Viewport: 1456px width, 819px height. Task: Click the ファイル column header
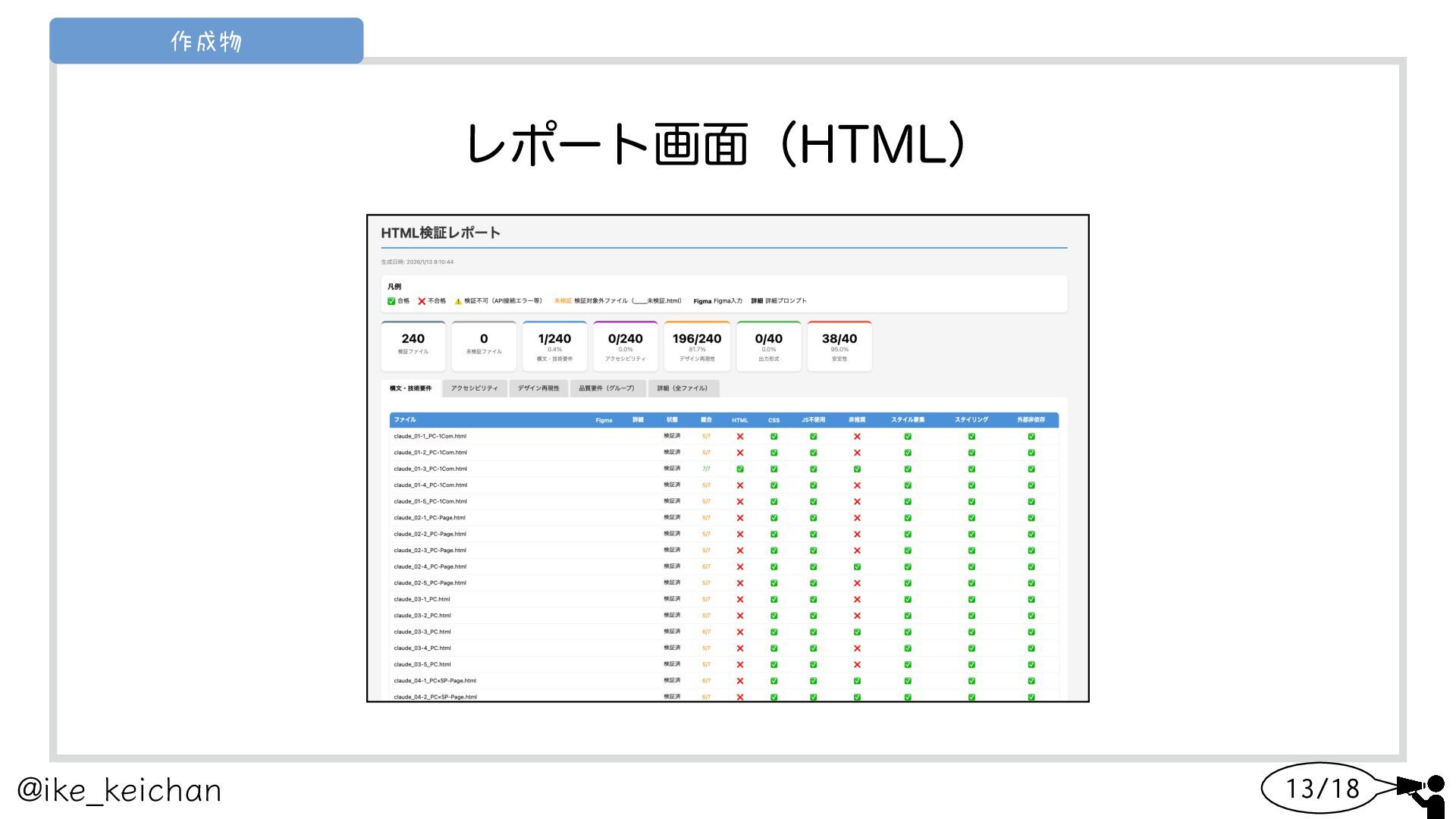[x=405, y=420]
